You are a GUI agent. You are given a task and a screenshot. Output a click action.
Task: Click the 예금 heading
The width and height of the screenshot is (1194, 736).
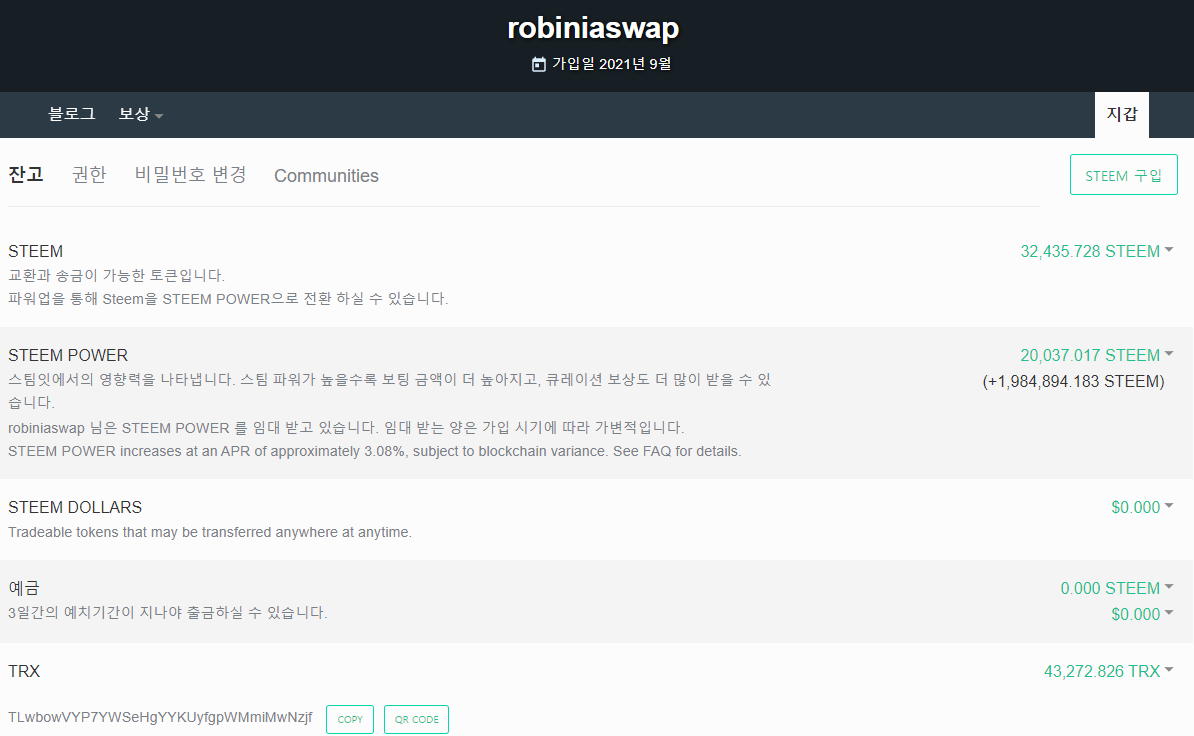tap(24, 588)
